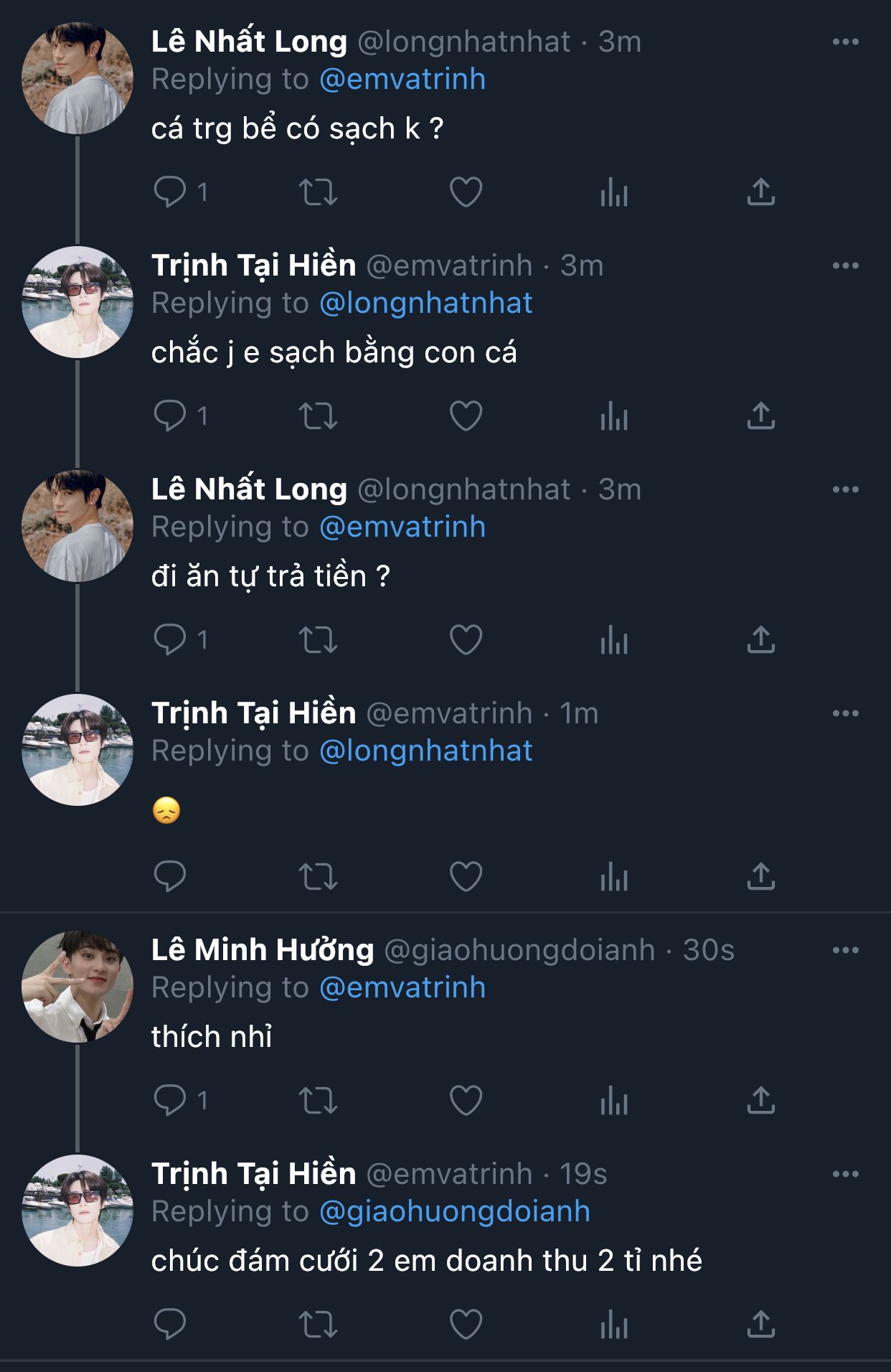Open Lê Minh Hướng's profile picture
The width and height of the screenshot is (891, 1372).
77,987
